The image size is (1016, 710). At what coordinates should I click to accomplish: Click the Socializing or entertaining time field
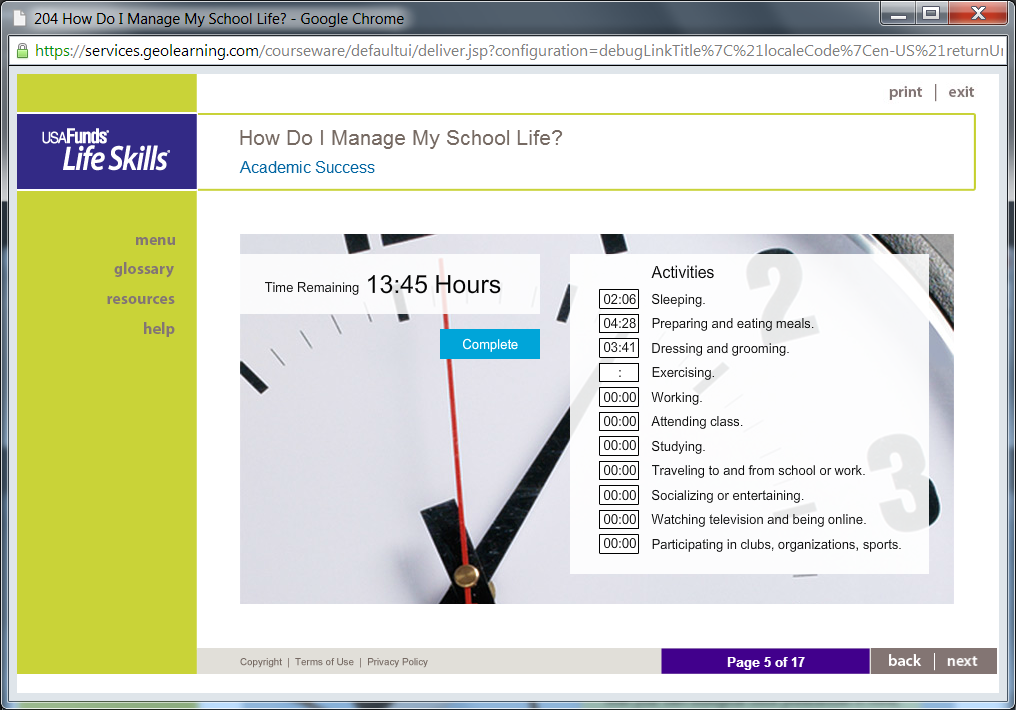point(619,495)
